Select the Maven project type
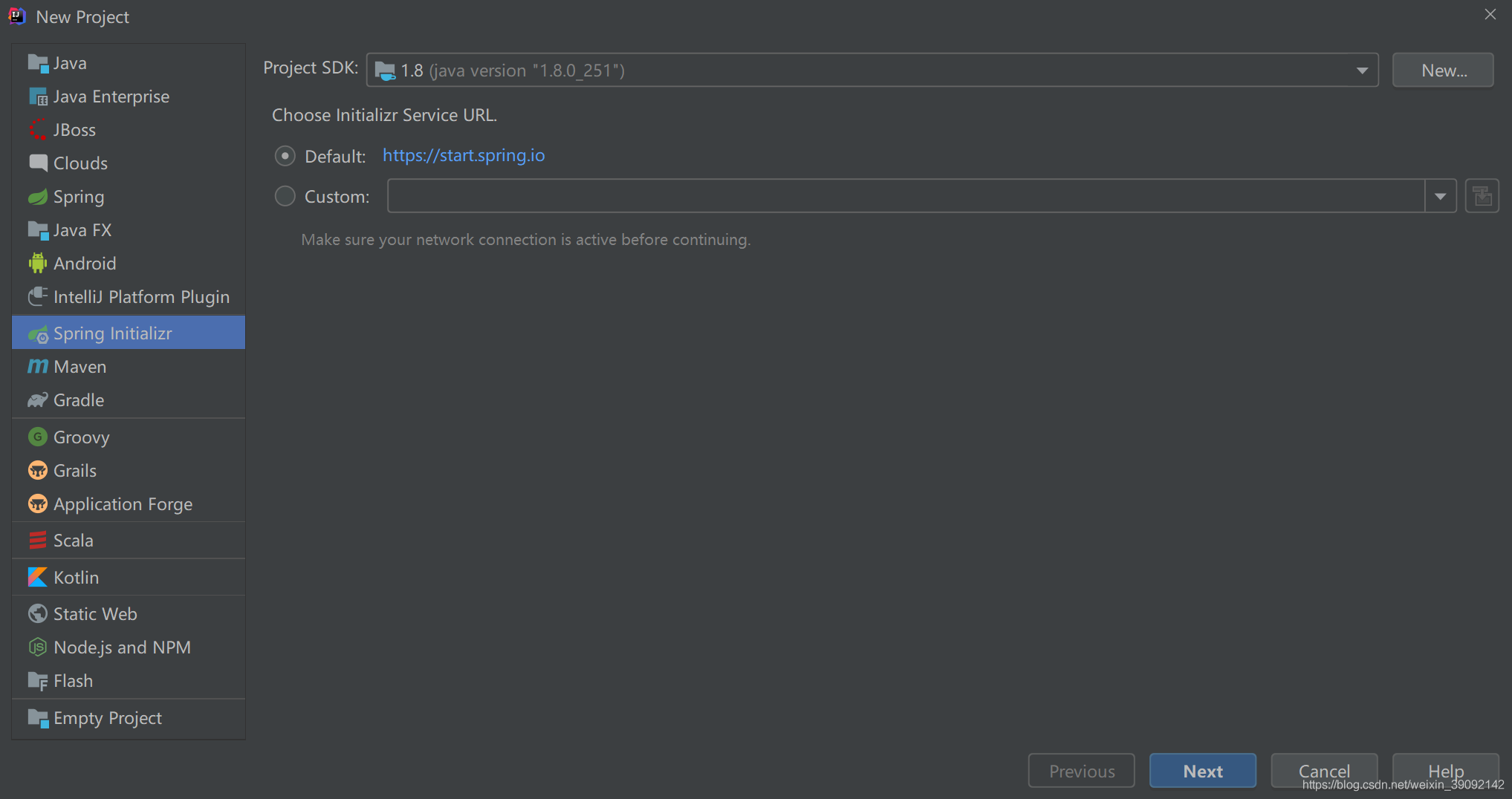Viewport: 1512px width, 799px height. 78,366
